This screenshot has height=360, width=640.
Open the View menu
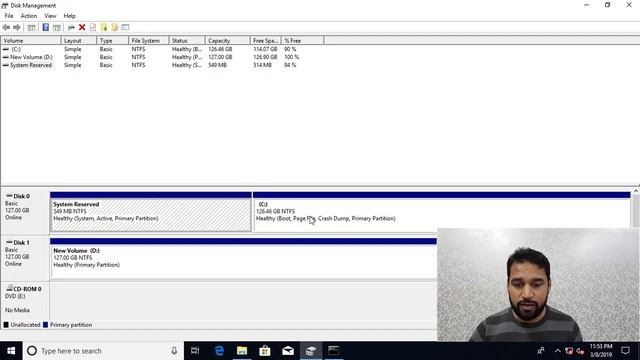[50, 16]
